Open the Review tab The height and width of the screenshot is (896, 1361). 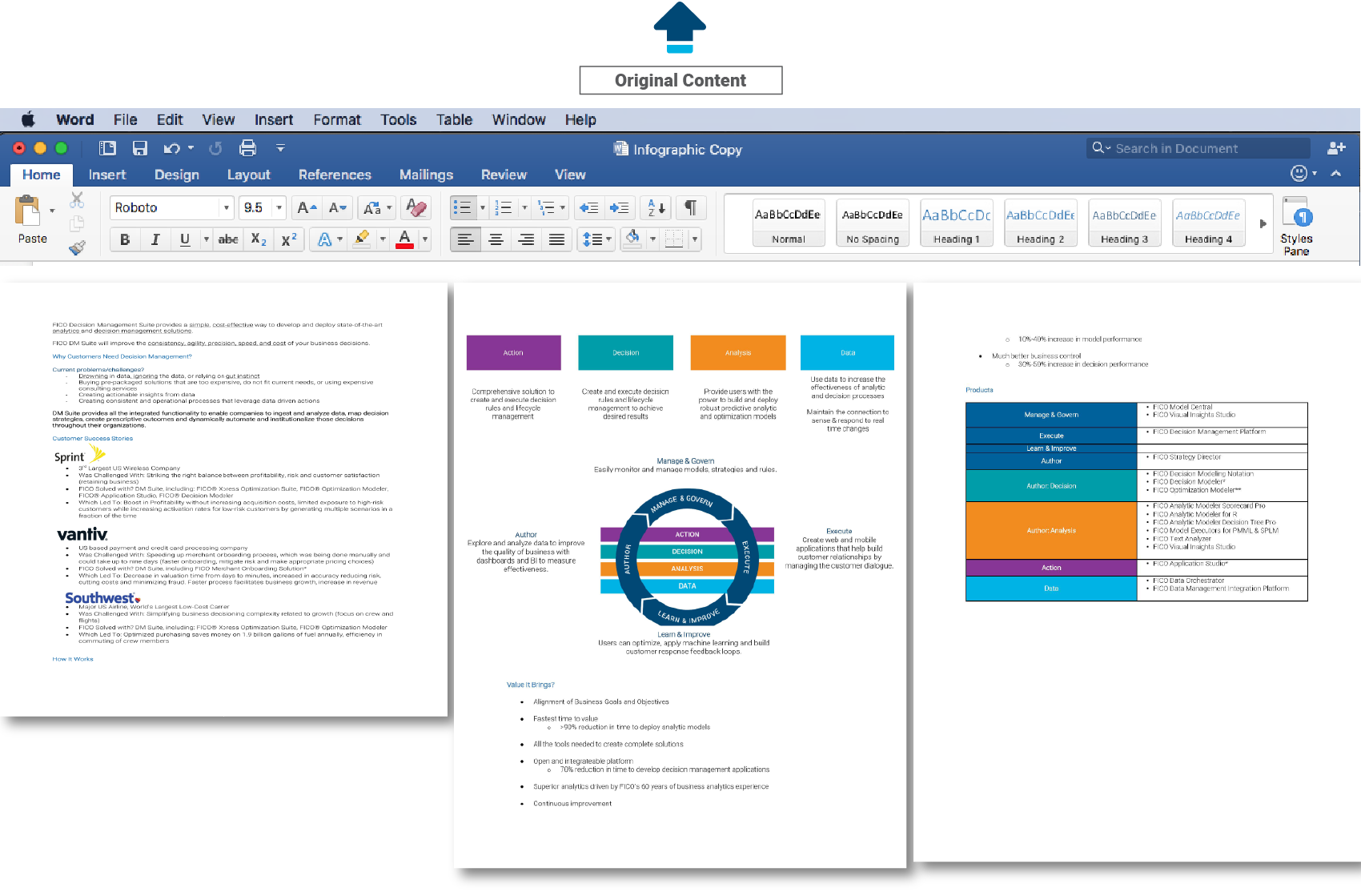coord(504,175)
